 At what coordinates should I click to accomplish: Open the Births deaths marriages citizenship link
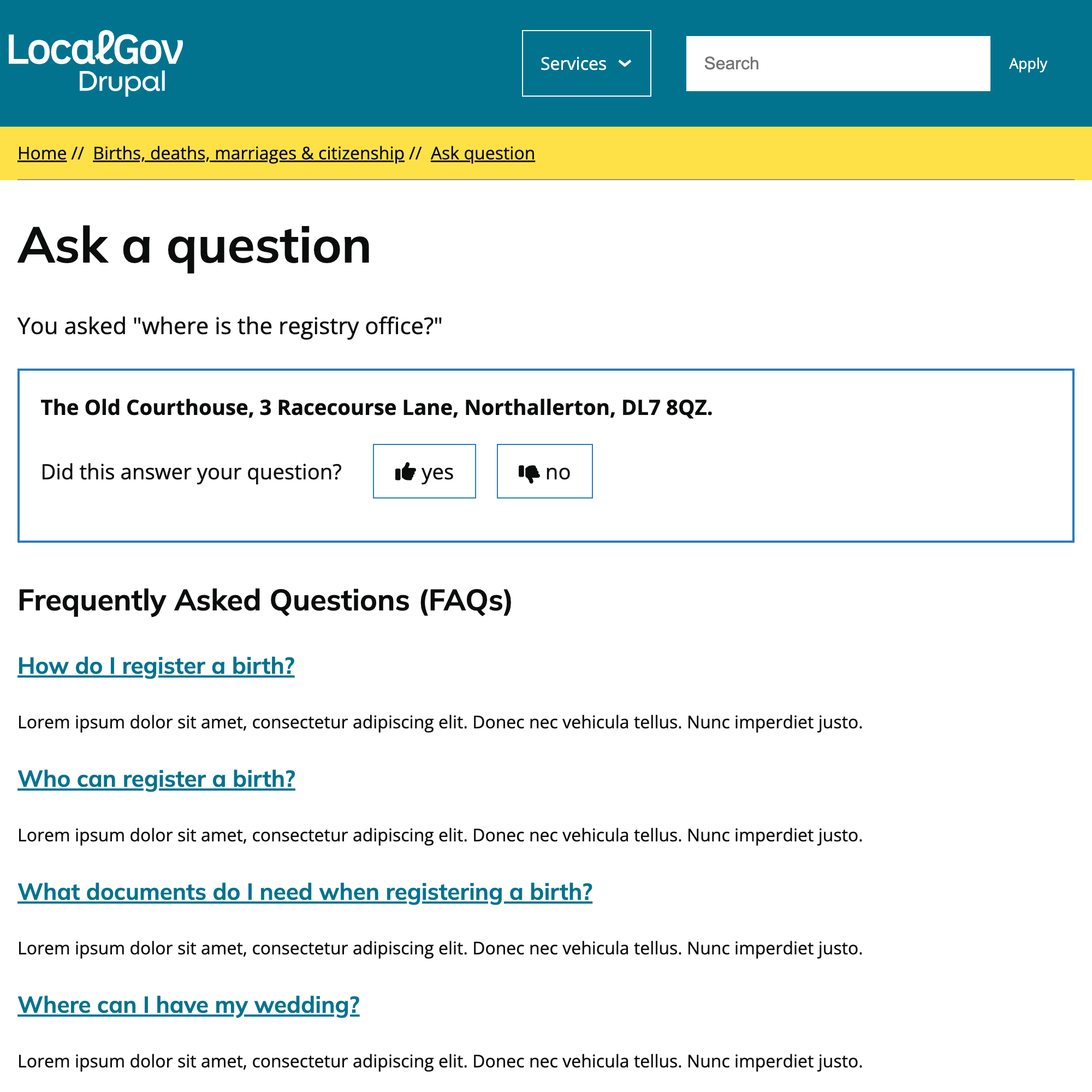click(x=248, y=152)
